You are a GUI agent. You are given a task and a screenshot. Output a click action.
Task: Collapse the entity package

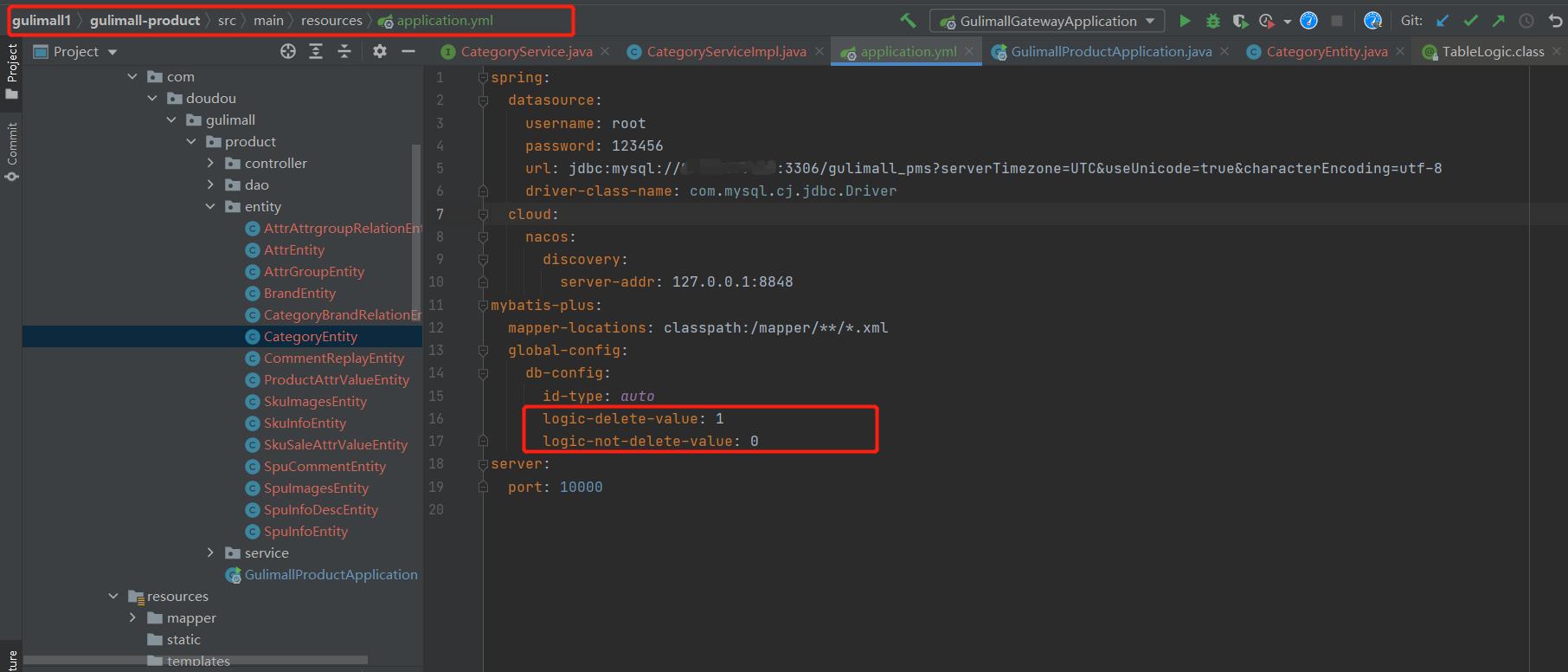tap(210, 207)
